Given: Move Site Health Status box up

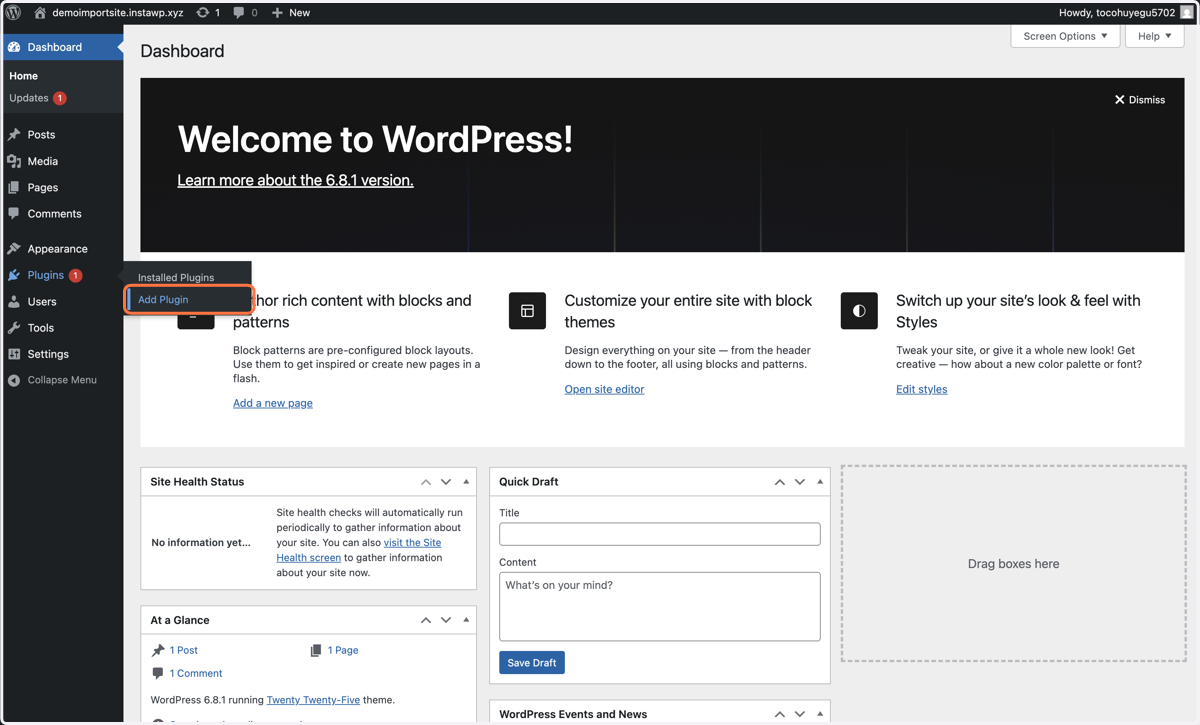Looking at the screenshot, I should click(x=426, y=482).
